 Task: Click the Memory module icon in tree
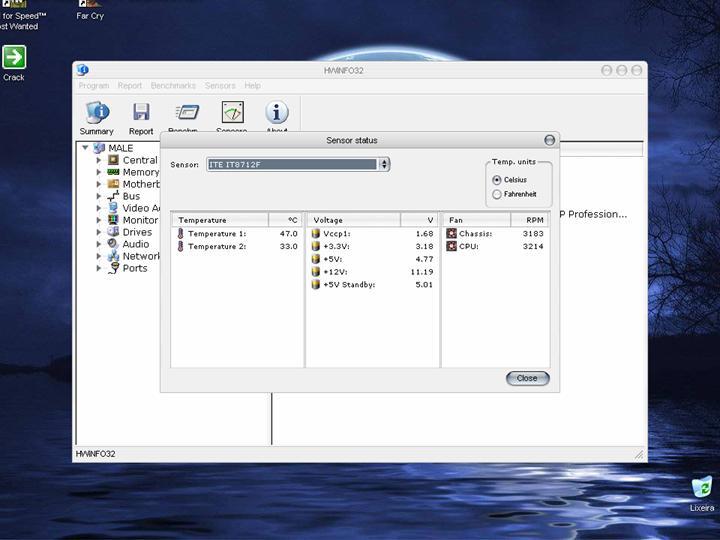[x=113, y=172]
